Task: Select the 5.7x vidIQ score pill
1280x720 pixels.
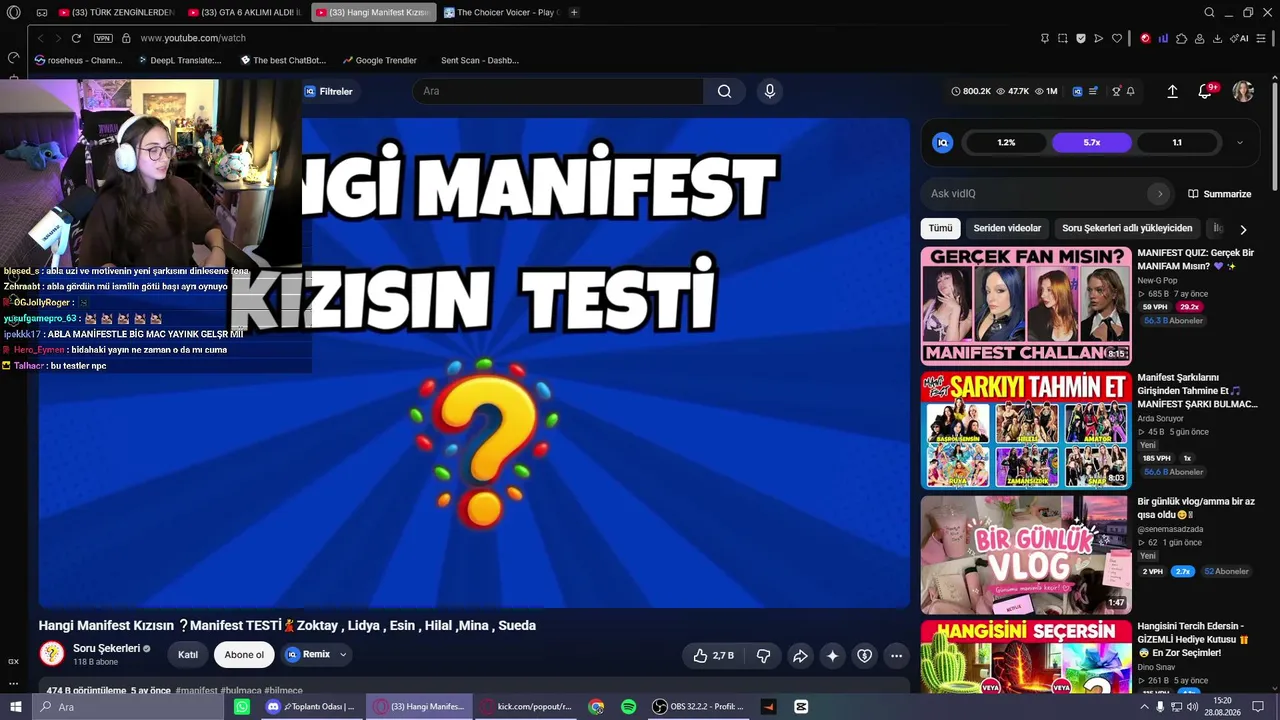Action: tap(1092, 143)
